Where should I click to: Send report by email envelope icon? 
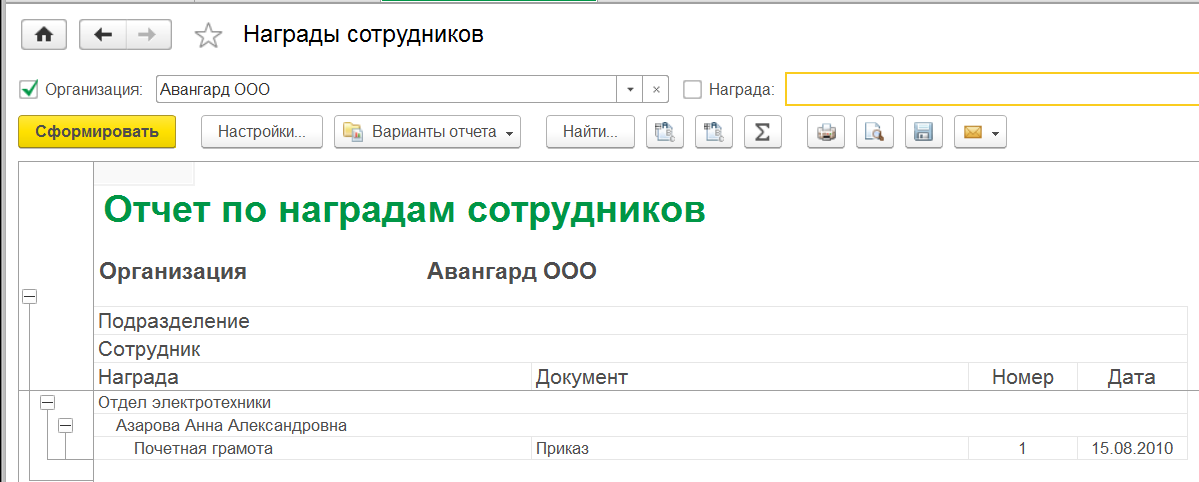click(x=980, y=132)
